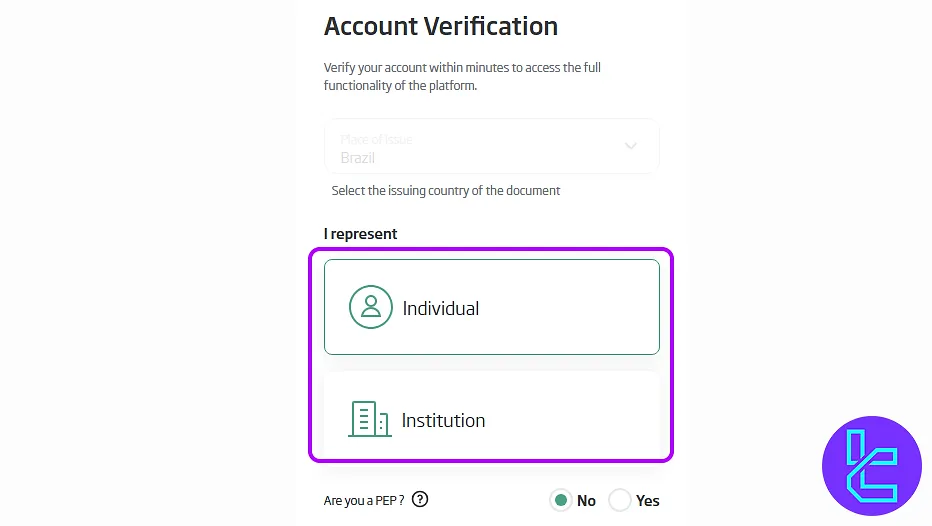Expand the Place of issue chevron arrow
This screenshot has height=526, width=932.
click(x=631, y=146)
